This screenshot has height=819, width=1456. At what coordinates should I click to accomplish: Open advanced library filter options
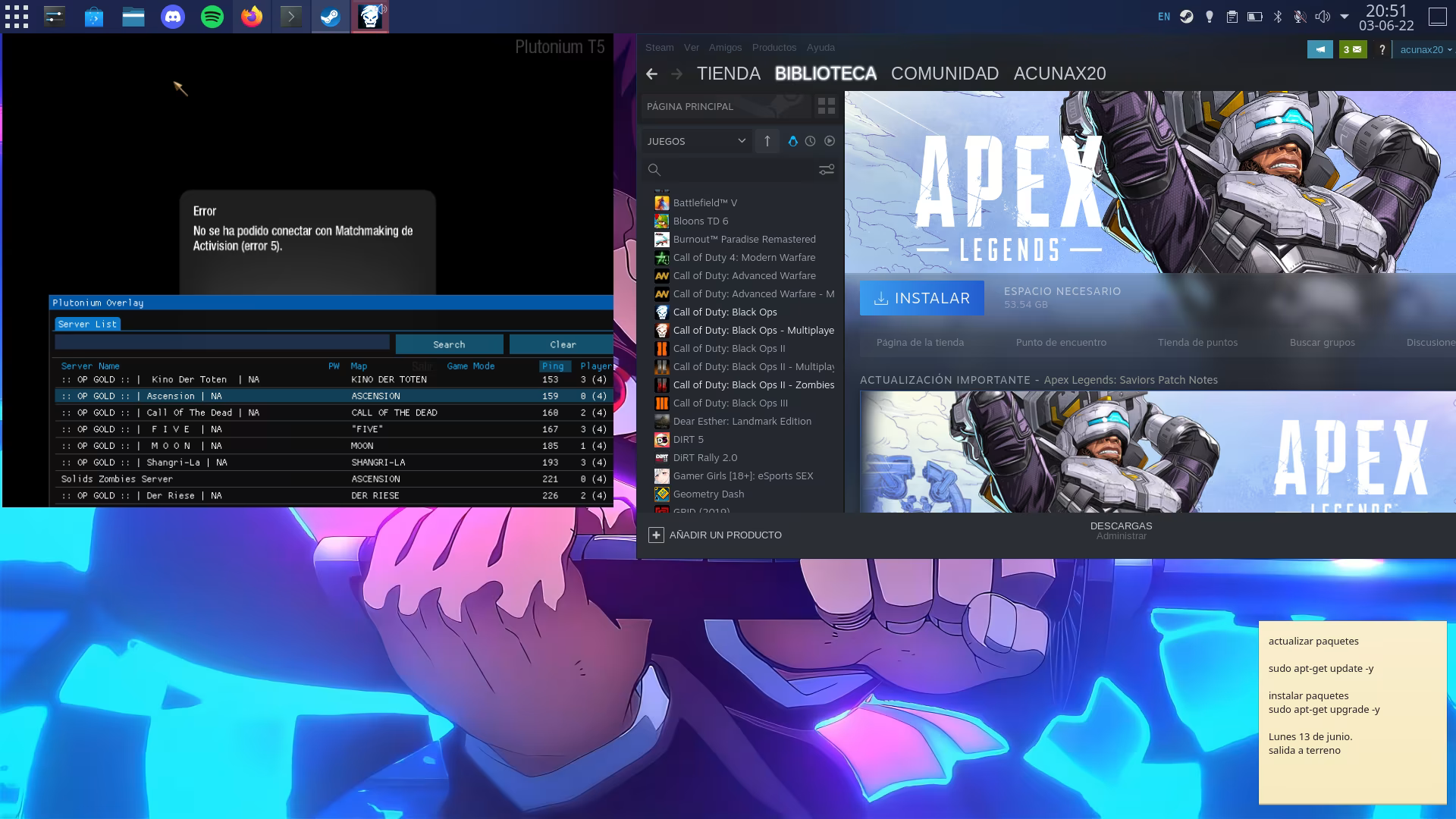827,170
